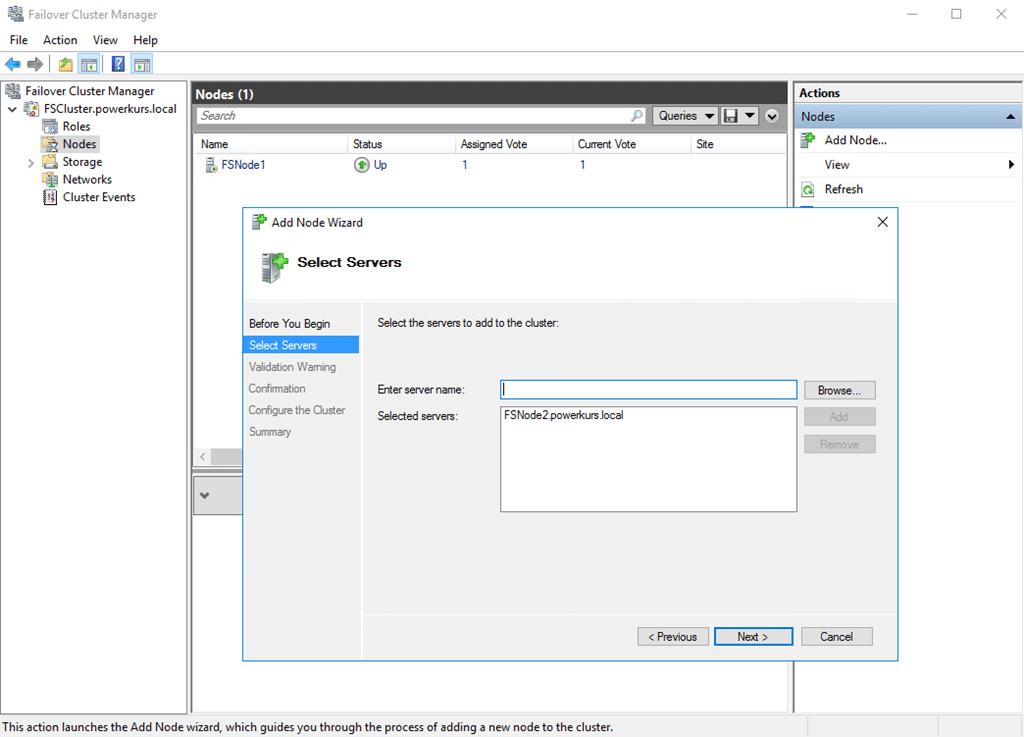Open the File menu

tap(19, 40)
